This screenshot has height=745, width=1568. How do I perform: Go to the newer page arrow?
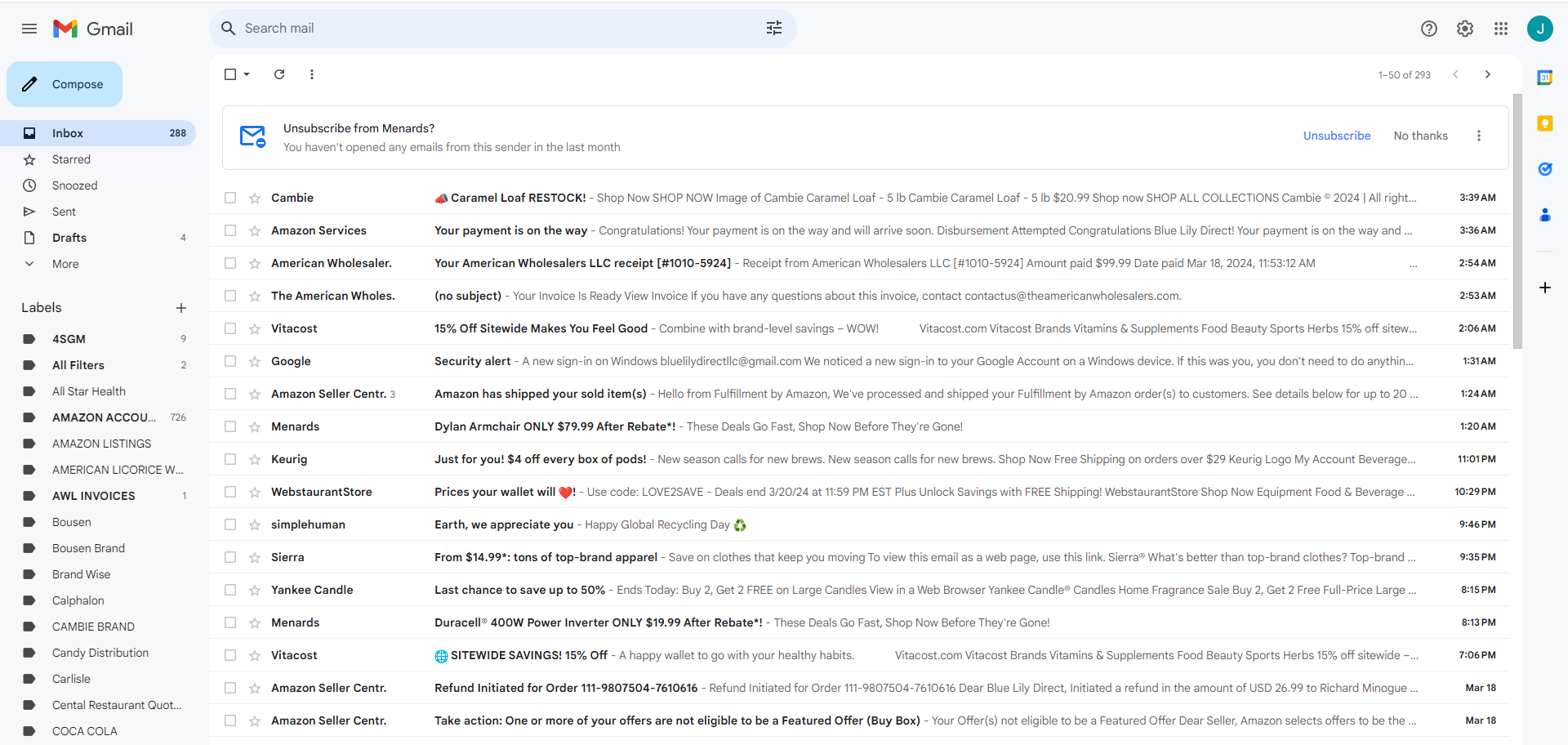tap(1455, 74)
